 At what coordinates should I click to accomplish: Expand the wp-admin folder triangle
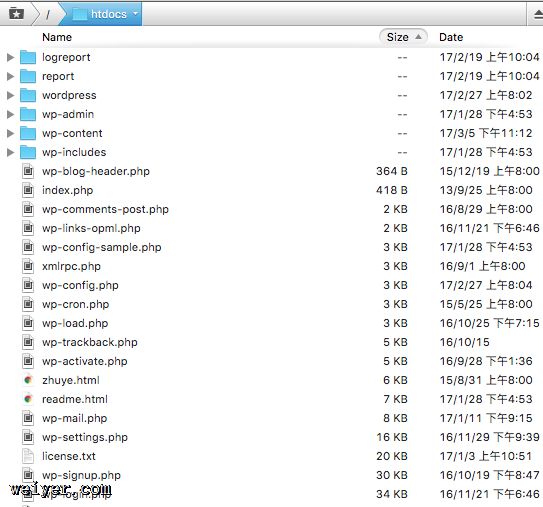click(10, 114)
